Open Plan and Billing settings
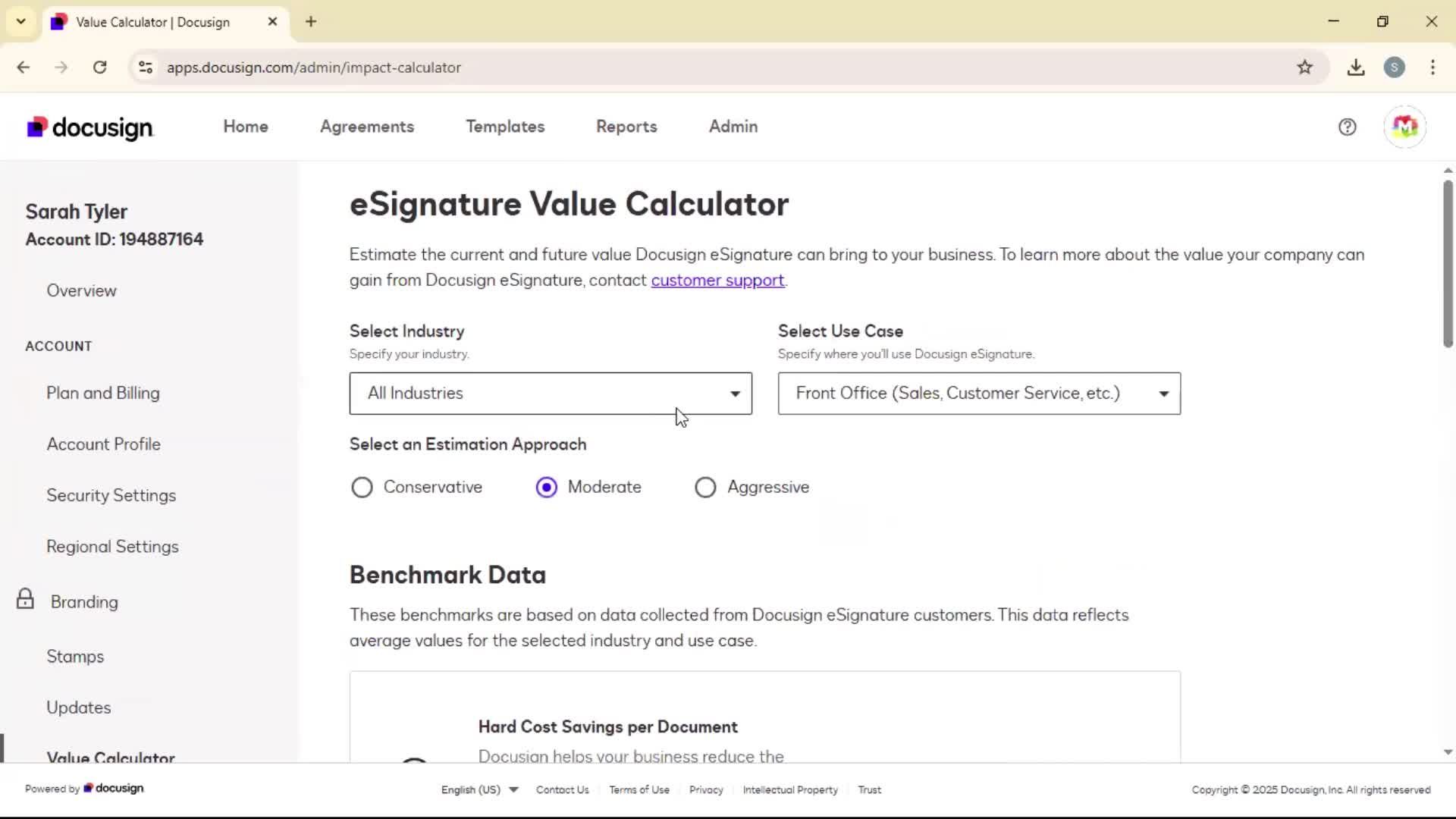 103,394
